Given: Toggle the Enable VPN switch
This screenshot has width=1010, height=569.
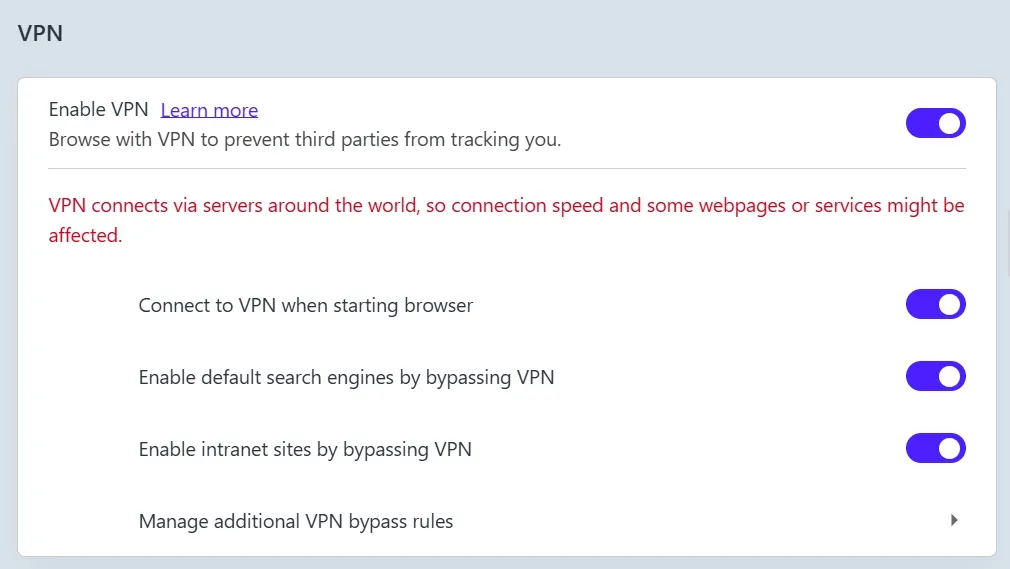Looking at the screenshot, I should (935, 123).
